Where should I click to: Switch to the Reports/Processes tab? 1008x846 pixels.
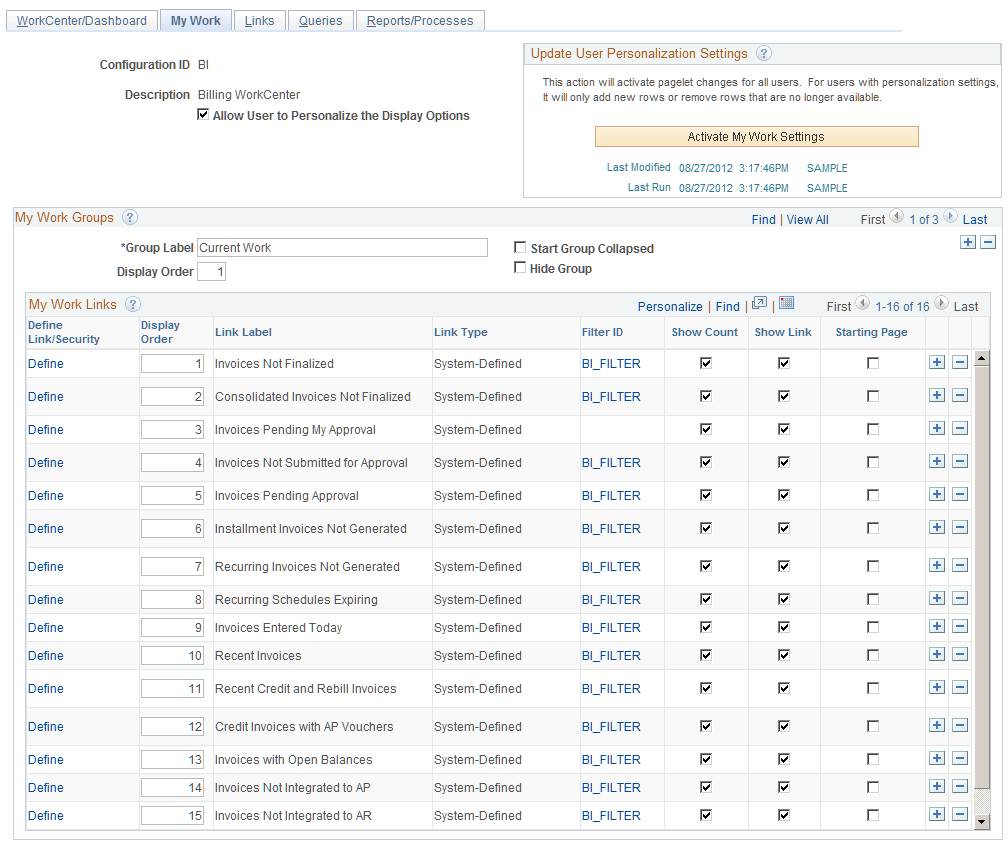pyautogui.click(x=420, y=21)
